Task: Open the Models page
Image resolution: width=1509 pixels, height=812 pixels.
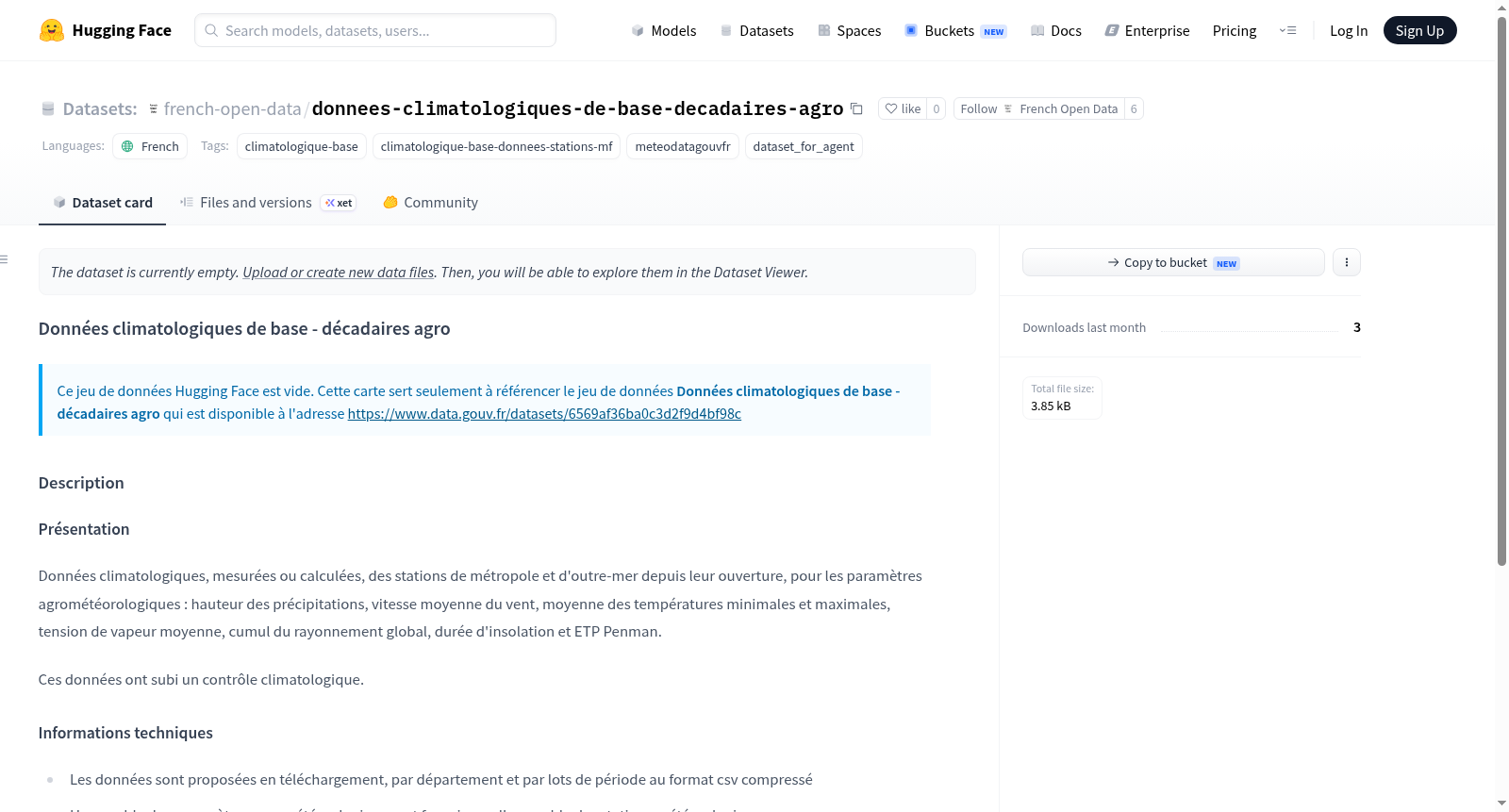Action: (664, 30)
